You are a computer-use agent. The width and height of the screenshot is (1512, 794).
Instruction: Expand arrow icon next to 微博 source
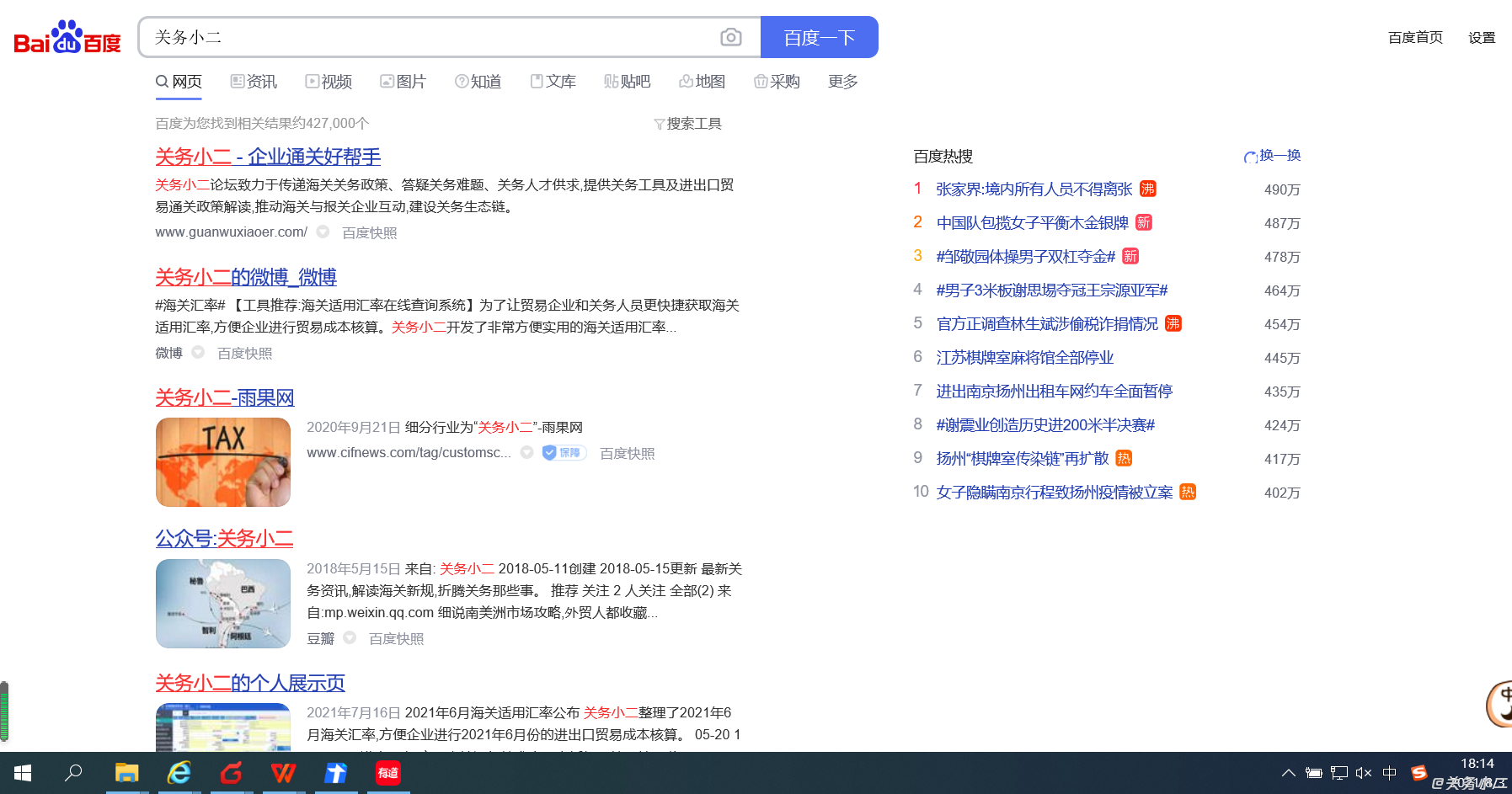click(x=198, y=352)
